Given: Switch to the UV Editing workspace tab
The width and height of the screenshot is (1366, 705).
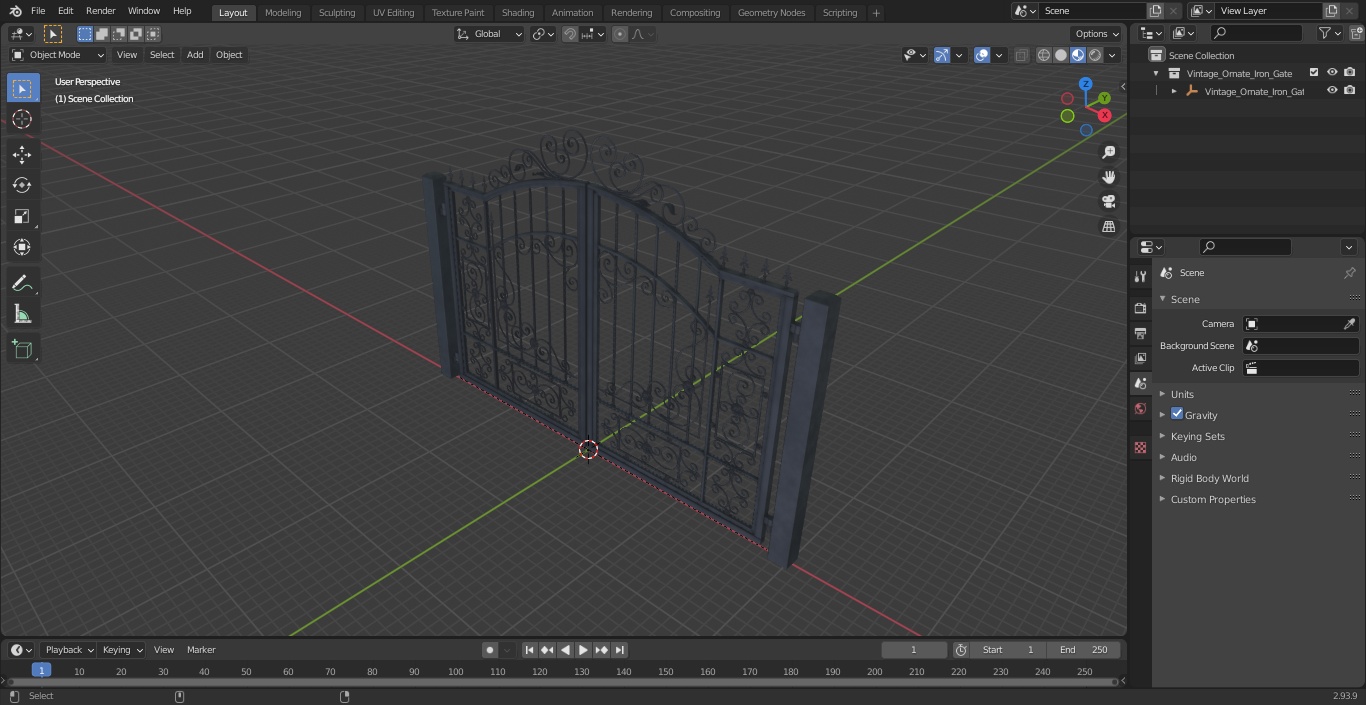Looking at the screenshot, I should tap(393, 13).
